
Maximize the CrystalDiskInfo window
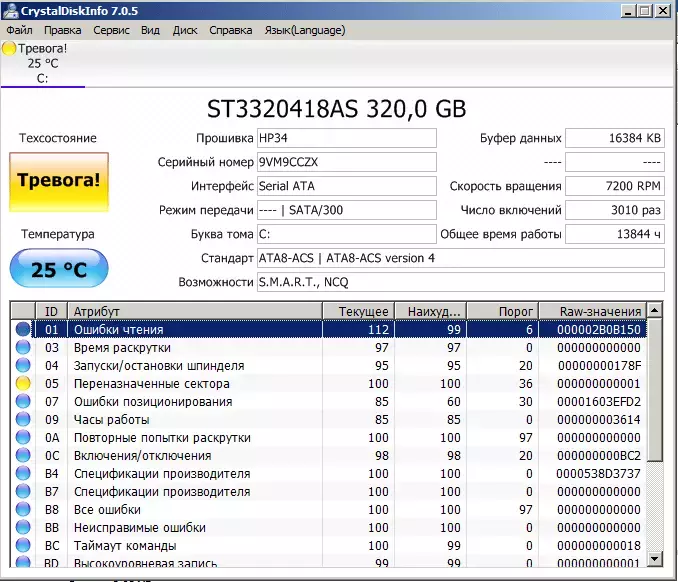645,11
